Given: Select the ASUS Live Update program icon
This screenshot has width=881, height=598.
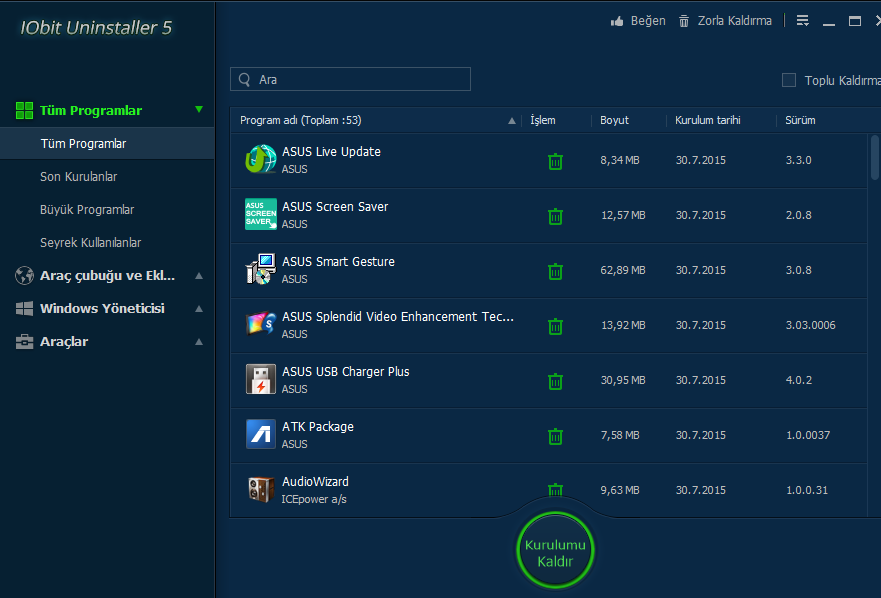Looking at the screenshot, I should tap(261, 159).
